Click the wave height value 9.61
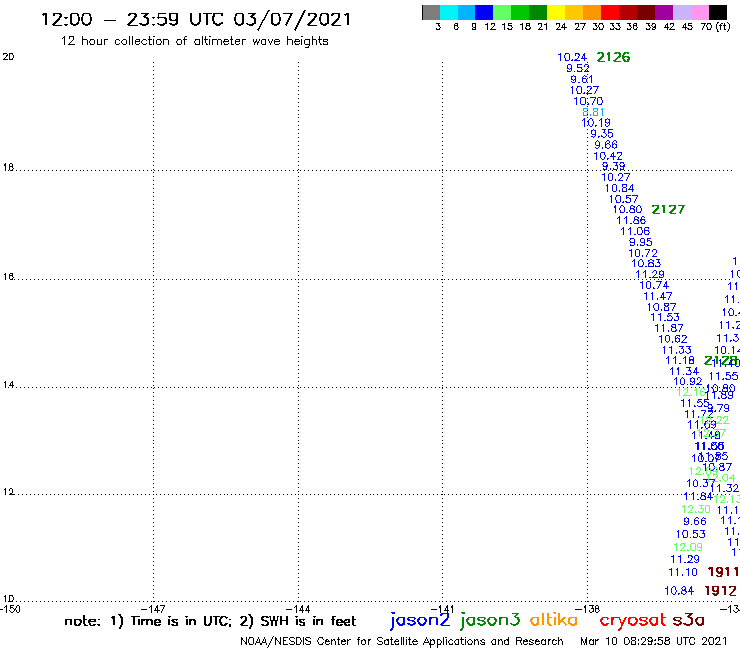Viewport: 740px width, 650px height. pyautogui.click(x=581, y=79)
